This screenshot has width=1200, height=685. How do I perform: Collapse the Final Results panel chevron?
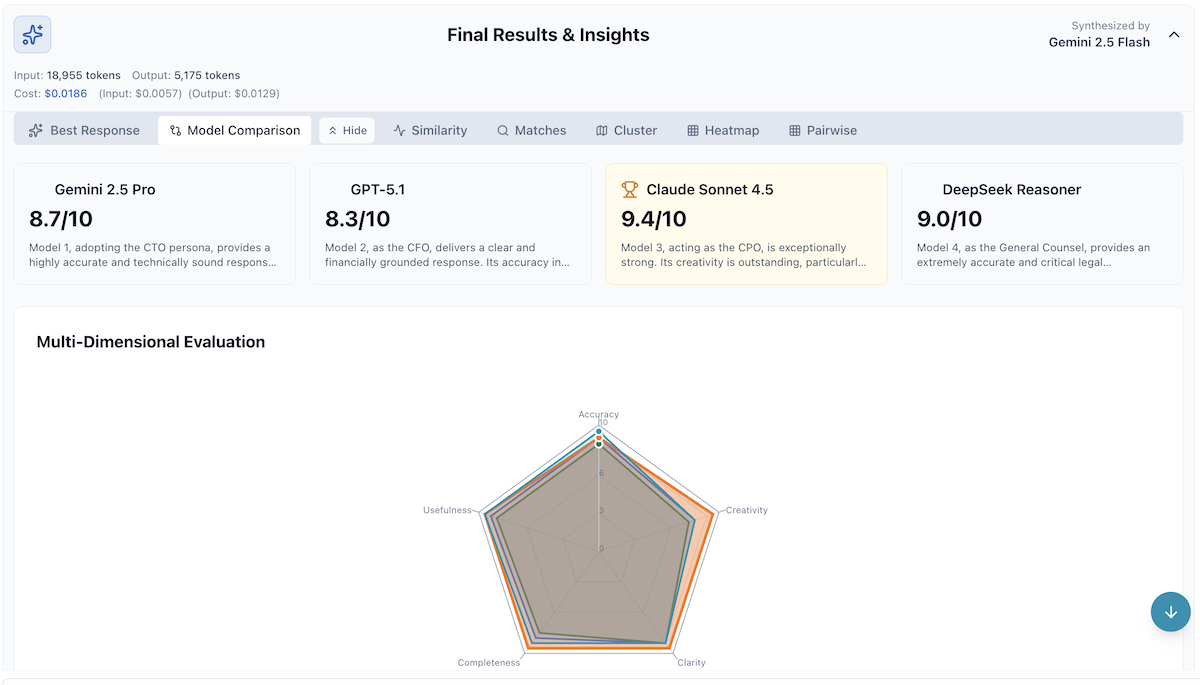pyautogui.click(x=1174, y=35)
